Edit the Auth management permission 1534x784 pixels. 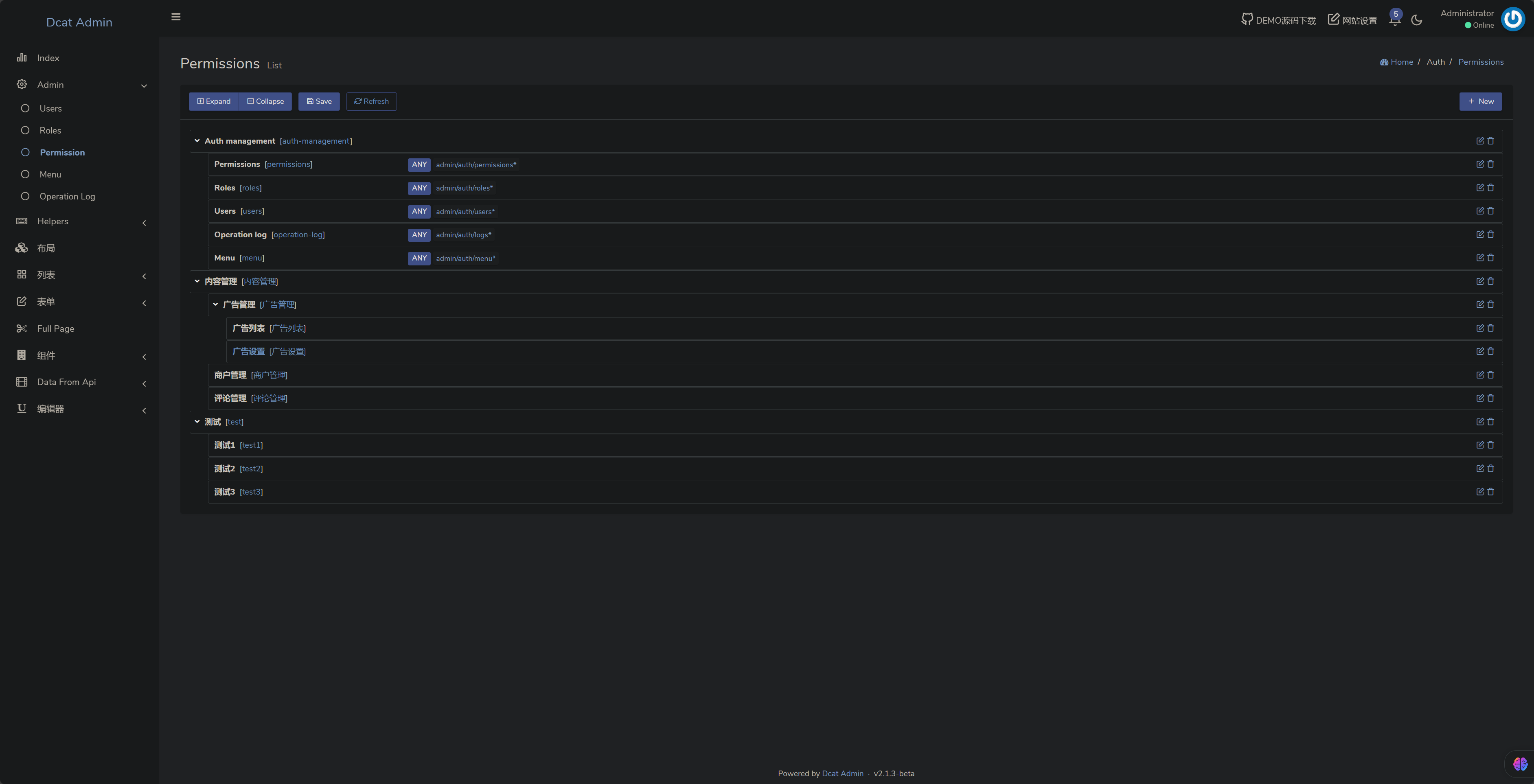tap(1480, 141)
